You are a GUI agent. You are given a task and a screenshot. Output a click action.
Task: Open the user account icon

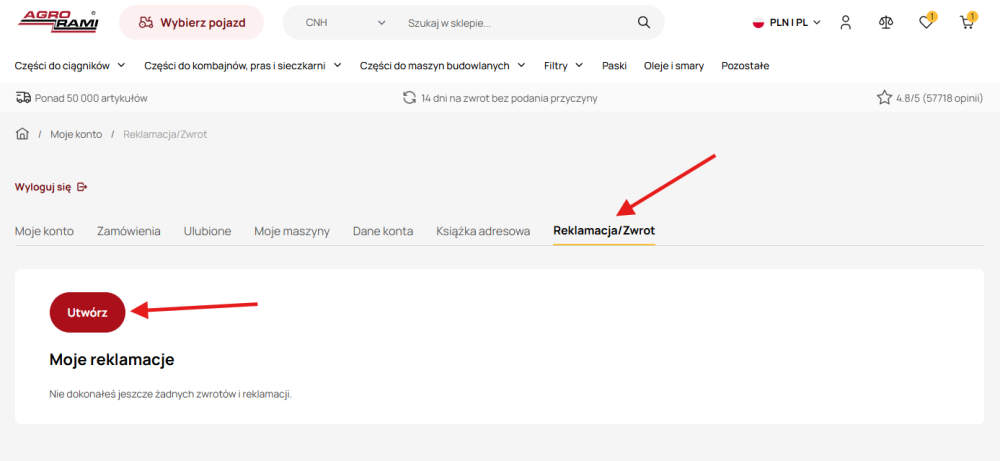(x=846, y=22)
